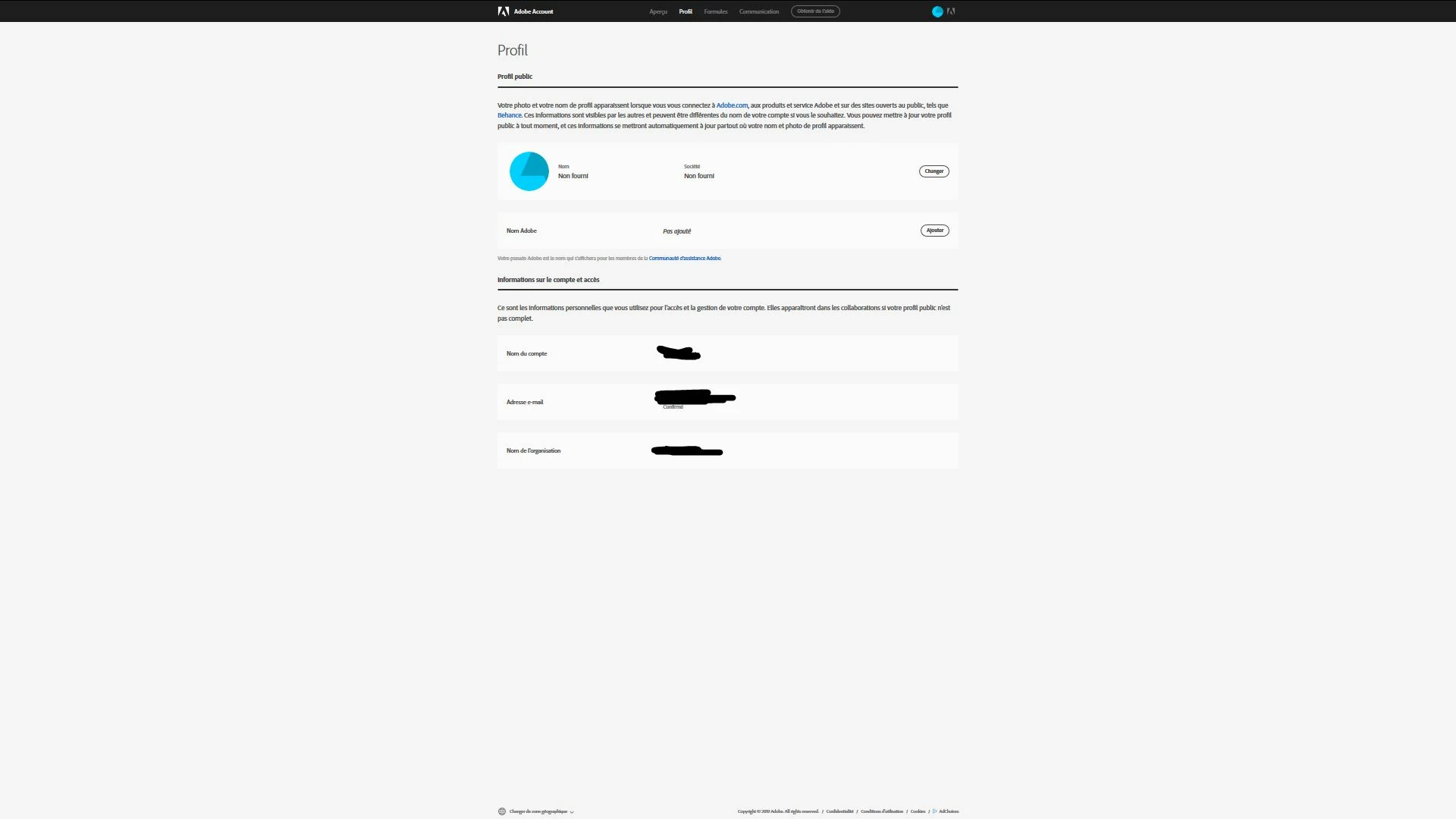
Task: Open Communauté d'assistance Adobe link
Action: pyautogui.click(x=684, y=259)
